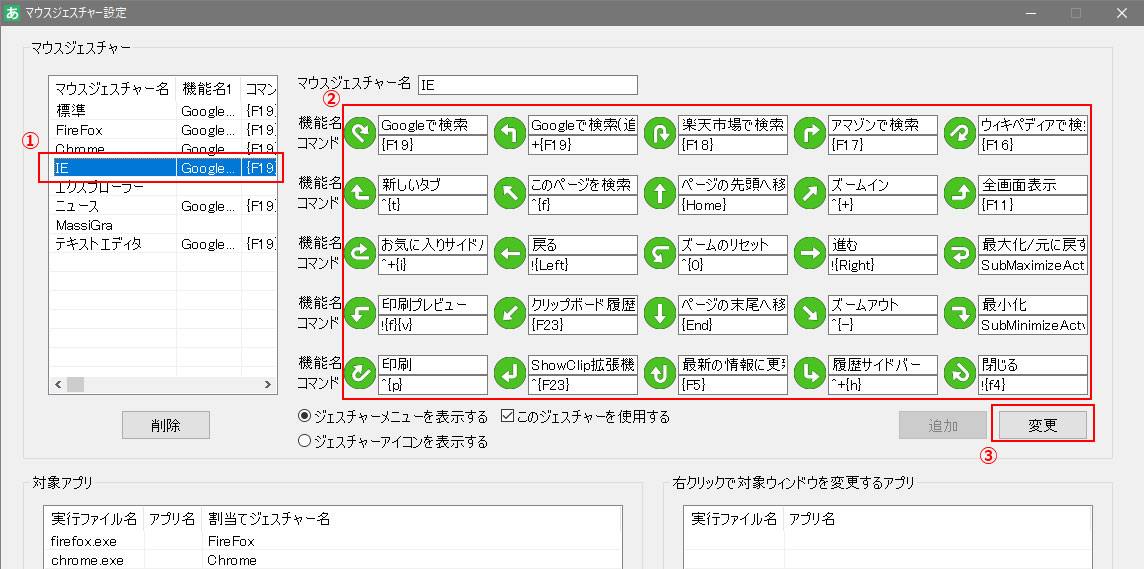Select the chrome.exe row in 対象アプリ
The image size is (1144, 569).
(333, 560)
